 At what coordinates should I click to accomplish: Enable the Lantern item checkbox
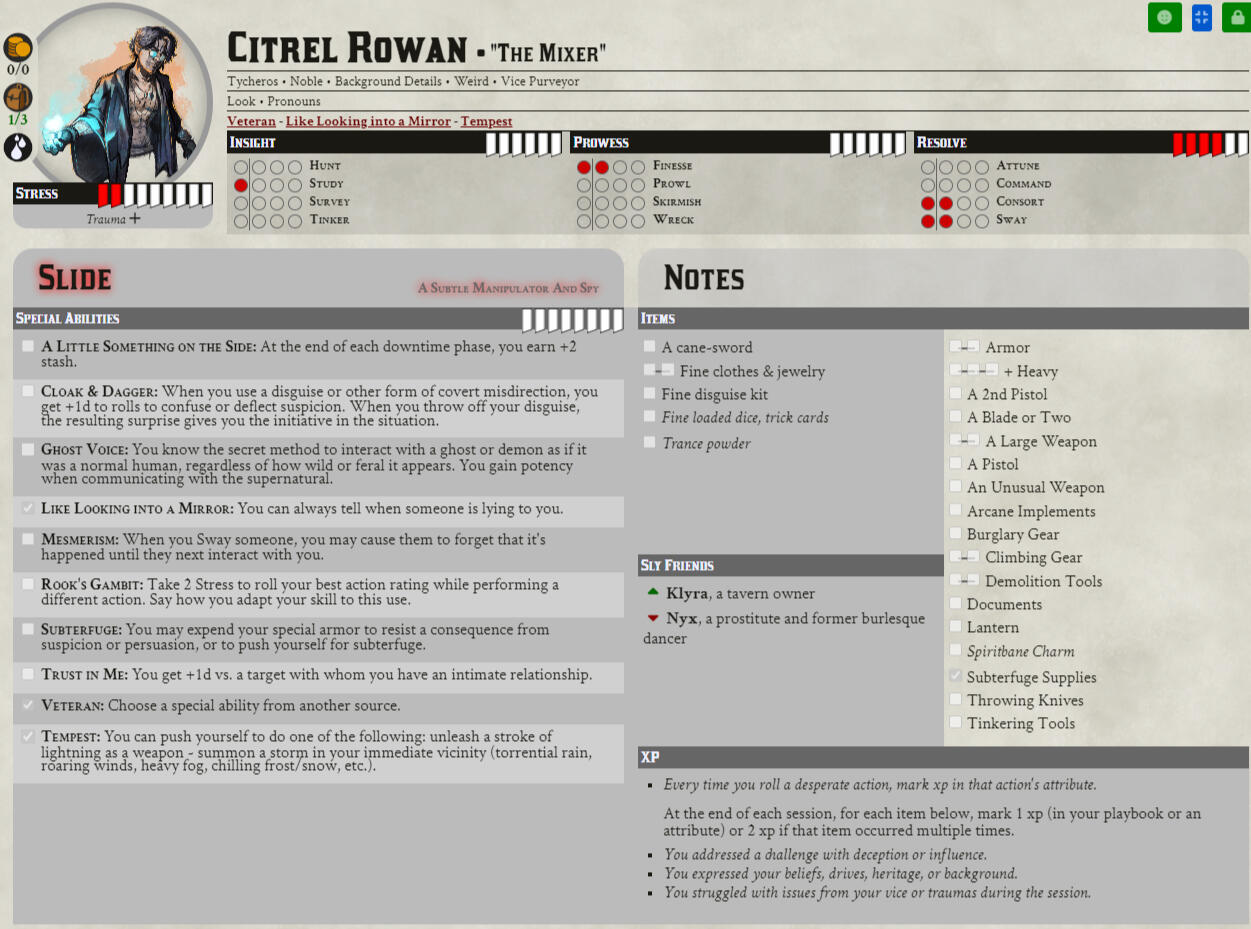tap(956, 627)
